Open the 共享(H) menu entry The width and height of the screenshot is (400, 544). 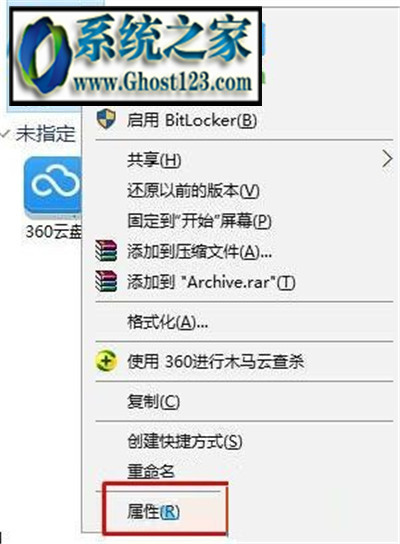point(154,160)
